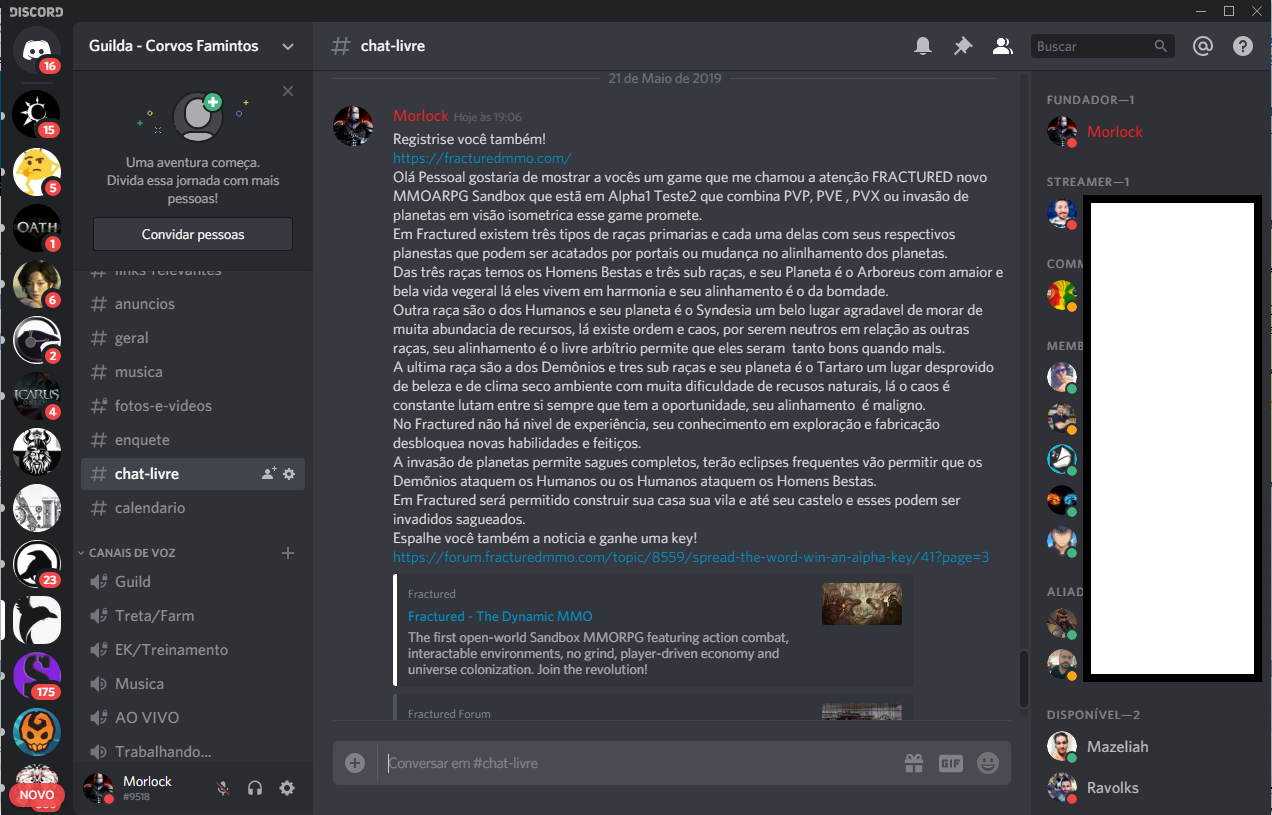
Task: Show pinned messages
Action: [x=962, y=46]
